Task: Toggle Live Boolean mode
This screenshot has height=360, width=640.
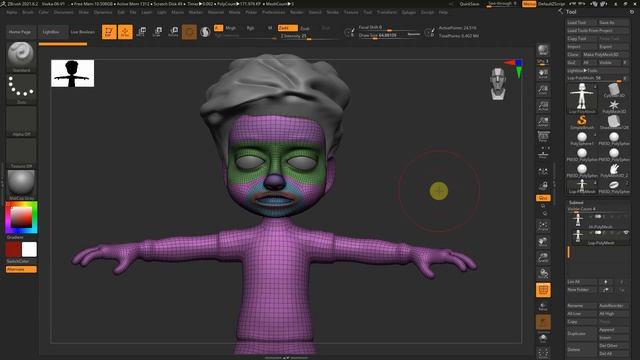Action: point(83,32)
